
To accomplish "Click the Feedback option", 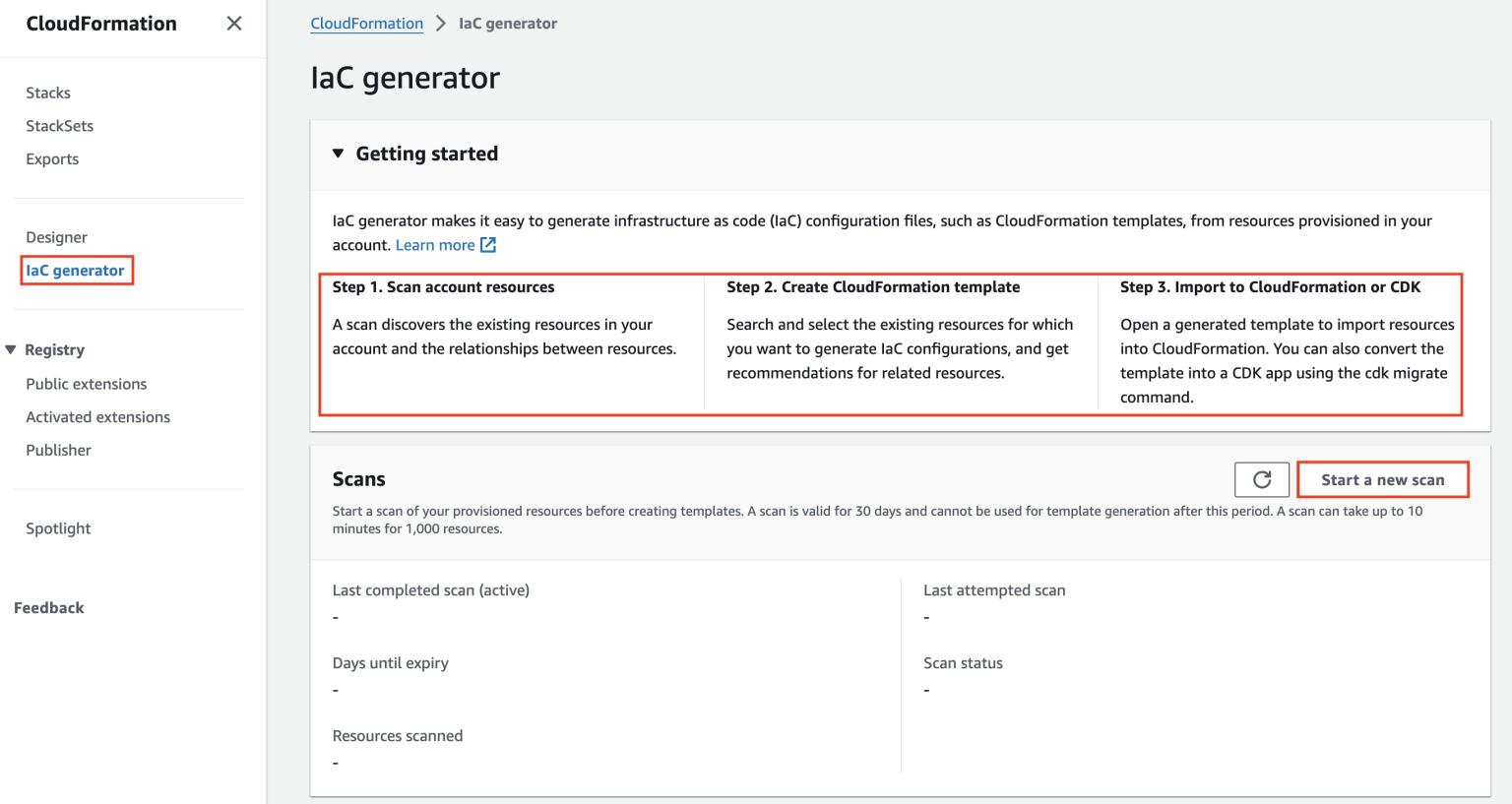I will coord(48,607).
